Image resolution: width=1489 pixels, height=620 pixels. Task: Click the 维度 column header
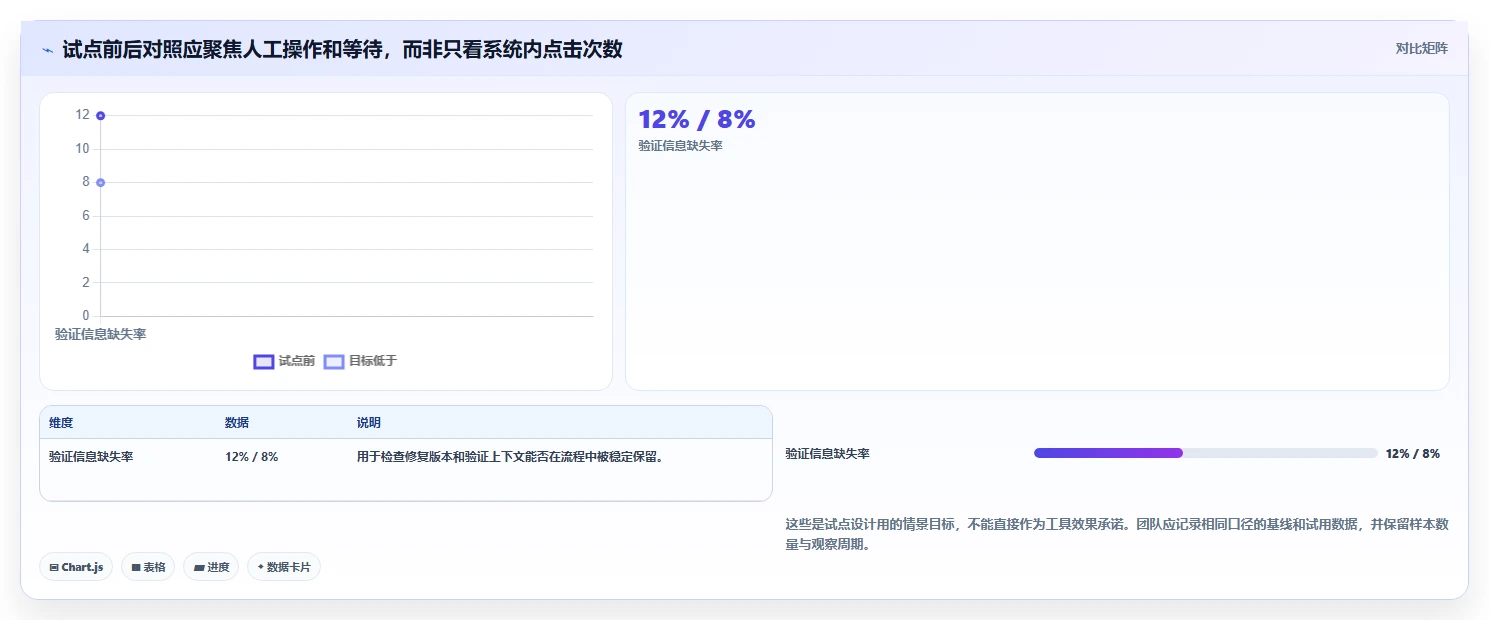[61, 423]
